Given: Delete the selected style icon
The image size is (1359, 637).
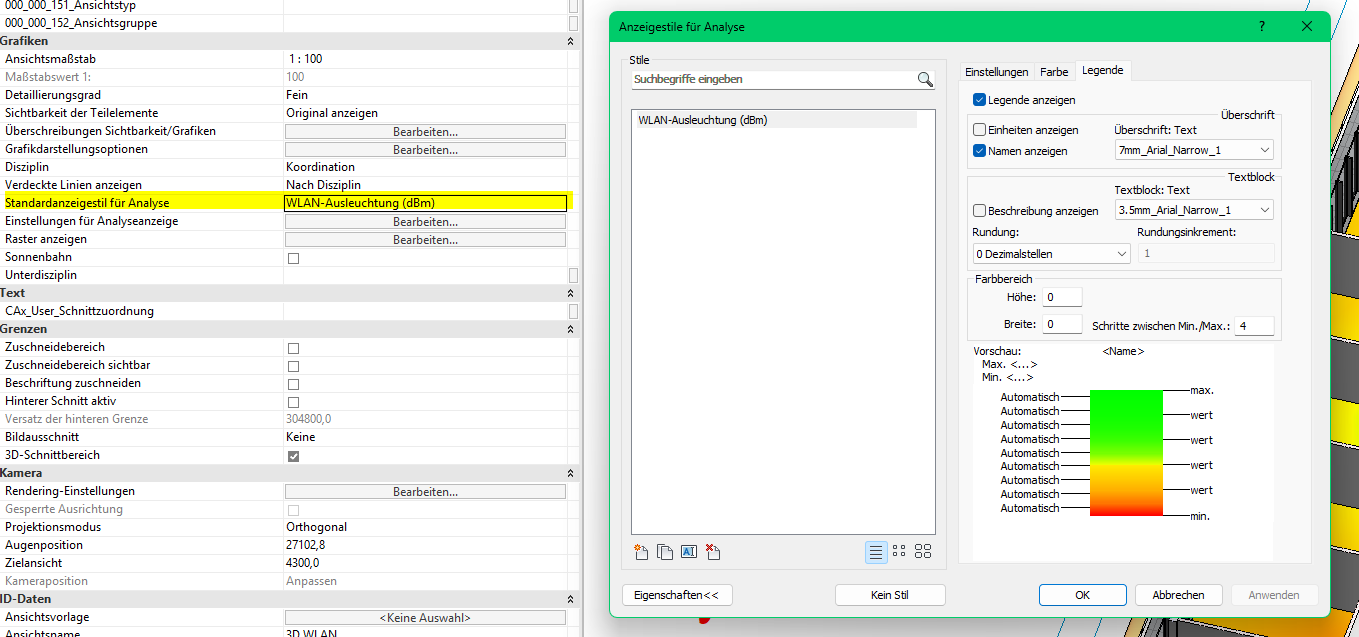Looking at the screenshot, I should coord(713,552).
